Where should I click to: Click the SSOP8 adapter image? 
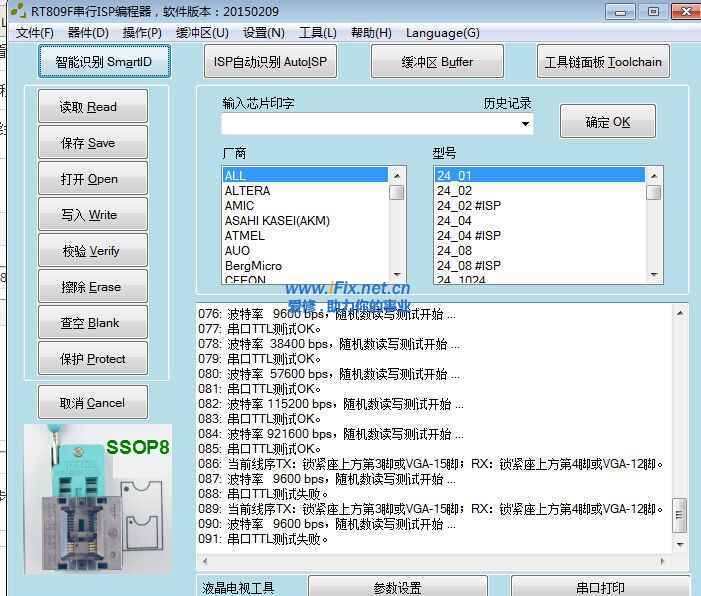tap(98, 499)
